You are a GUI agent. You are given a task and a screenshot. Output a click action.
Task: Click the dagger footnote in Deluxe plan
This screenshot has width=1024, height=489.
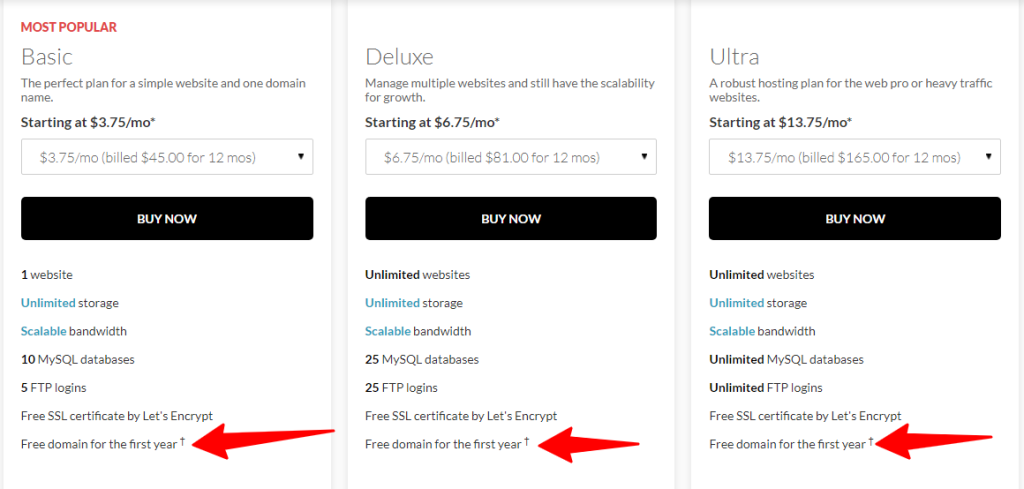[526, 441]
